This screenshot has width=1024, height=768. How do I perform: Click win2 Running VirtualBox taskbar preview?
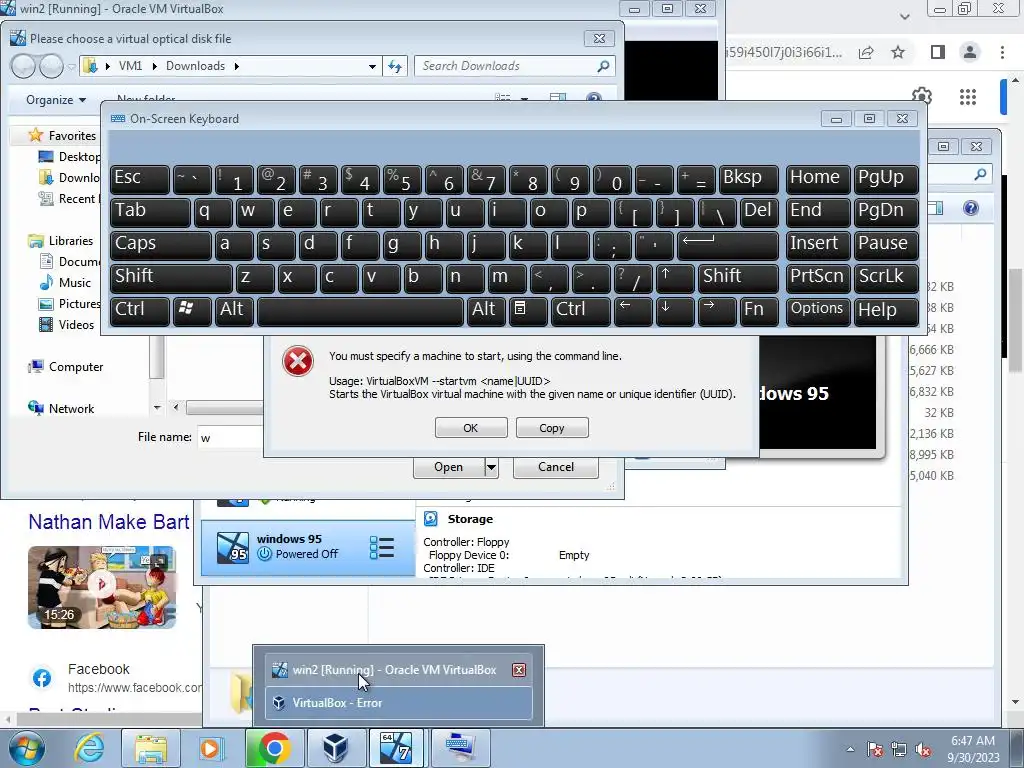[398, 670]
